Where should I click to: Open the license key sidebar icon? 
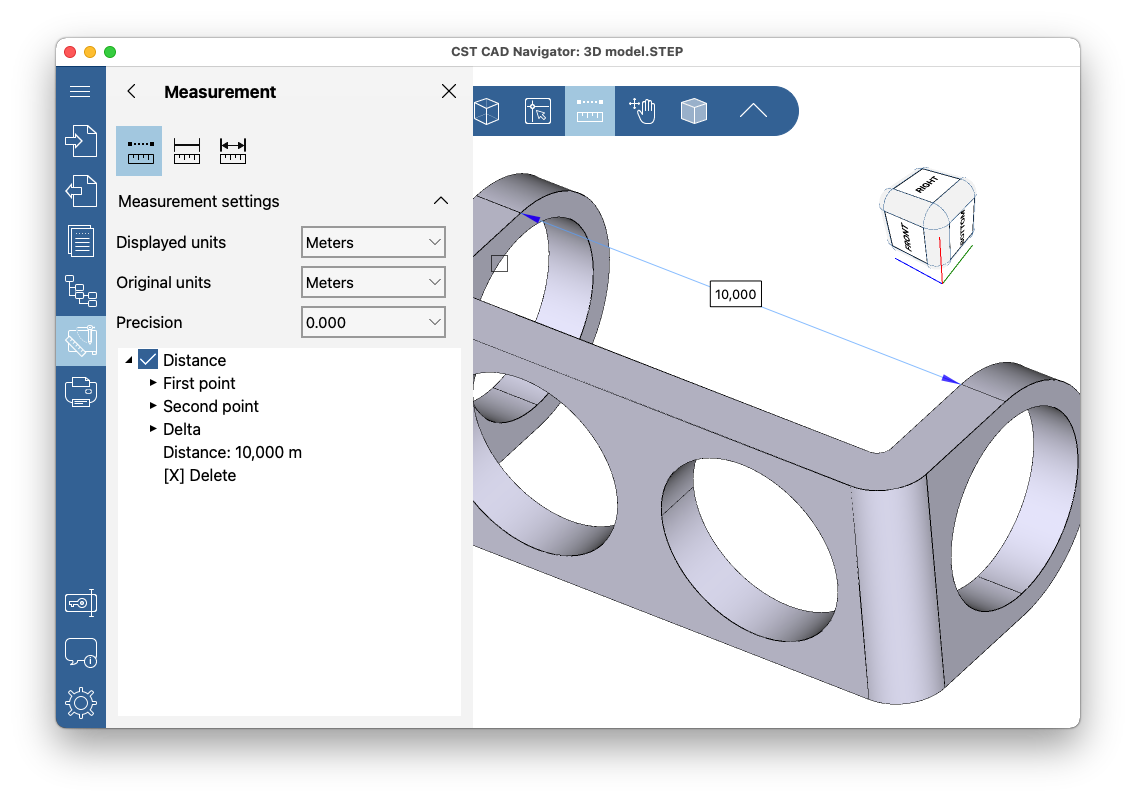(81, 602)
